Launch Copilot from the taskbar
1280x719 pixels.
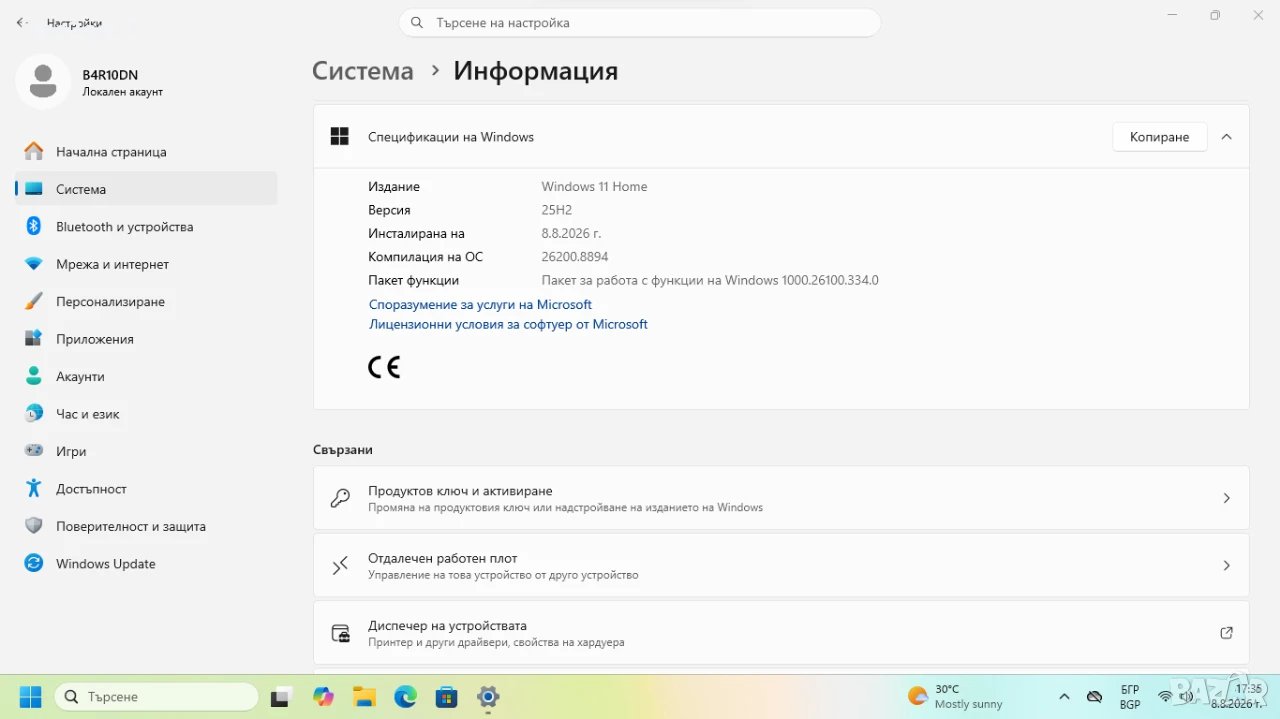(323, 697)
